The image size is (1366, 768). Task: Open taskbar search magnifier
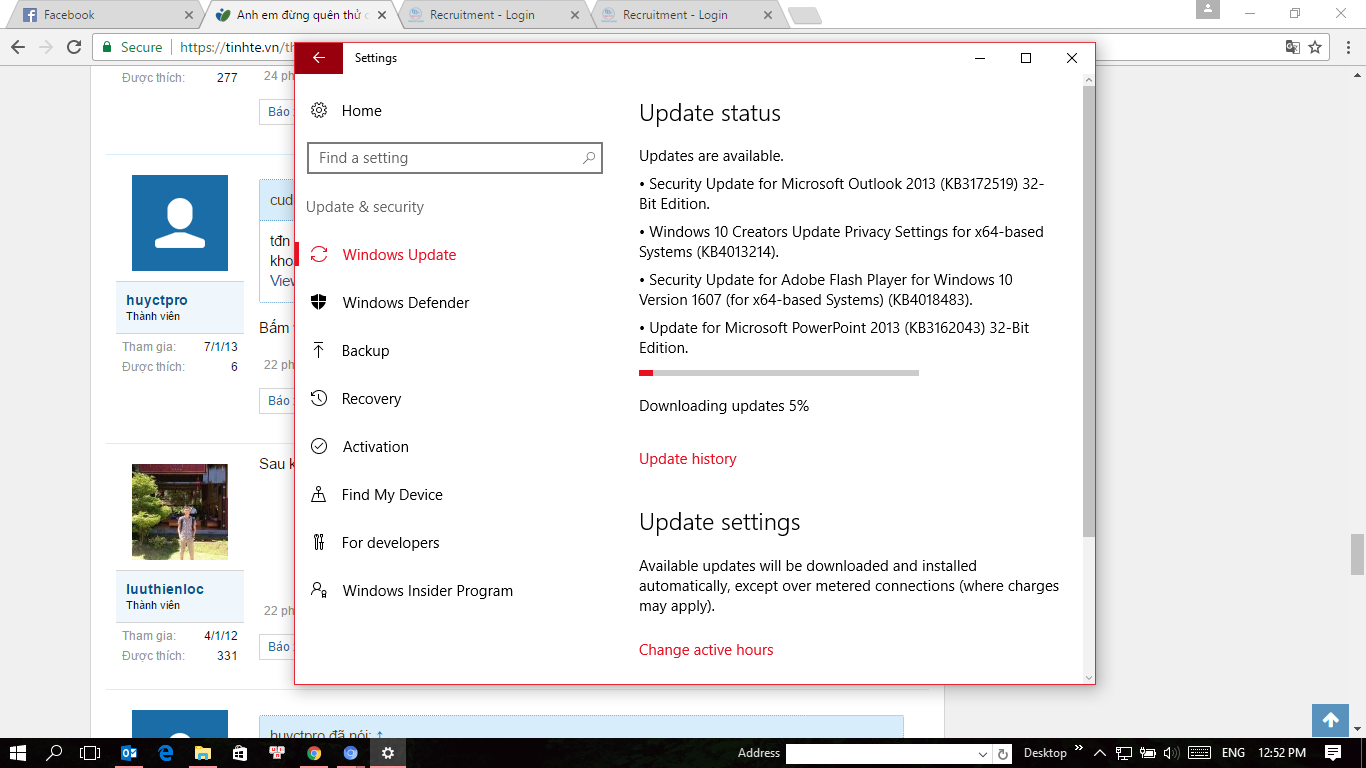pyautogui.click(x=54, y=753)
